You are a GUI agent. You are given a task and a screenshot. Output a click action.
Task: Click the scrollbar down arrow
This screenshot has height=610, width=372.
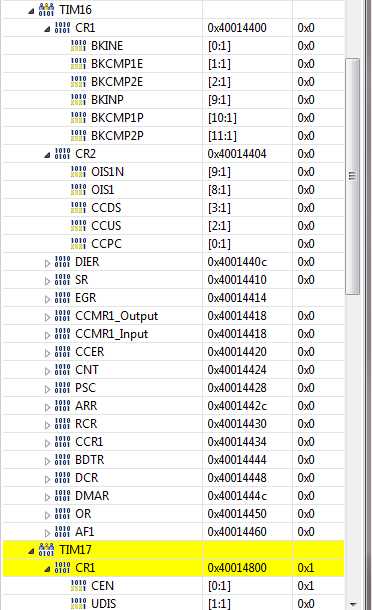[353, 604]
